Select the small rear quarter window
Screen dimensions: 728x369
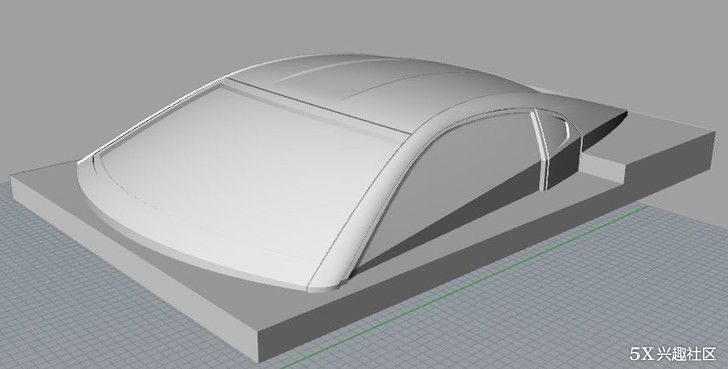click(555, 132)
